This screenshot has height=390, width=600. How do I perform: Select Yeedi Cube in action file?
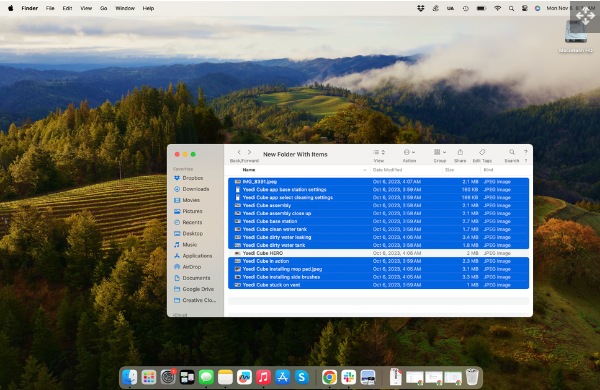coord(378,261)
